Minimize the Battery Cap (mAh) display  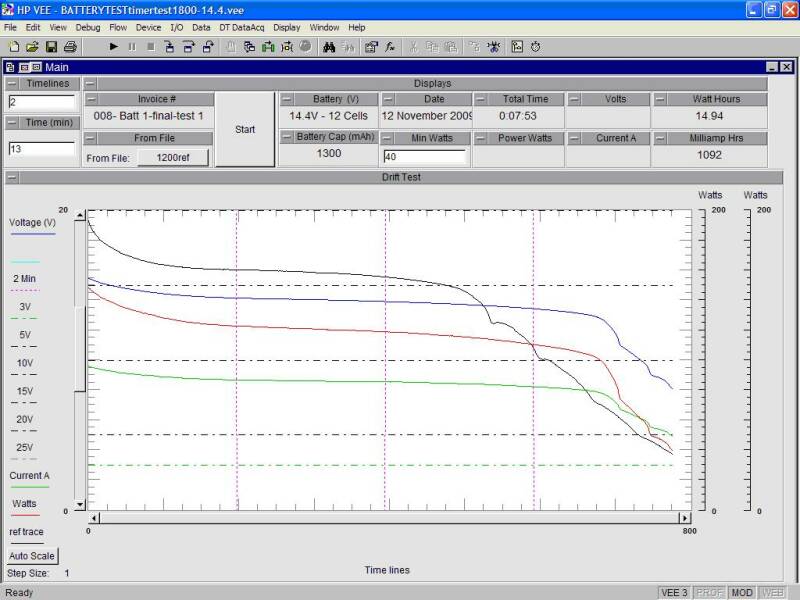click(x=287, y=138)
